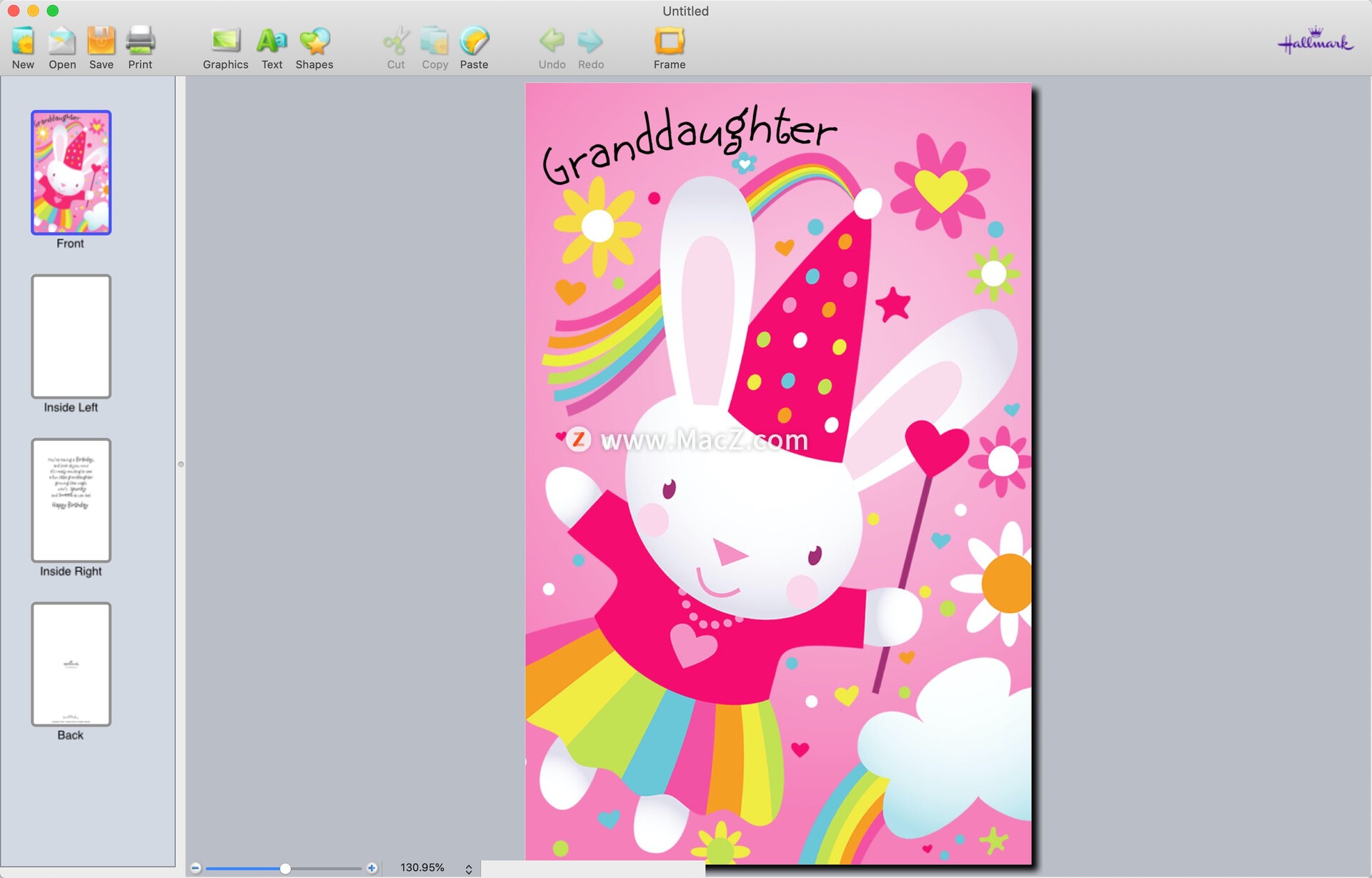Select the Back page thumbnail

coord(71,664)
